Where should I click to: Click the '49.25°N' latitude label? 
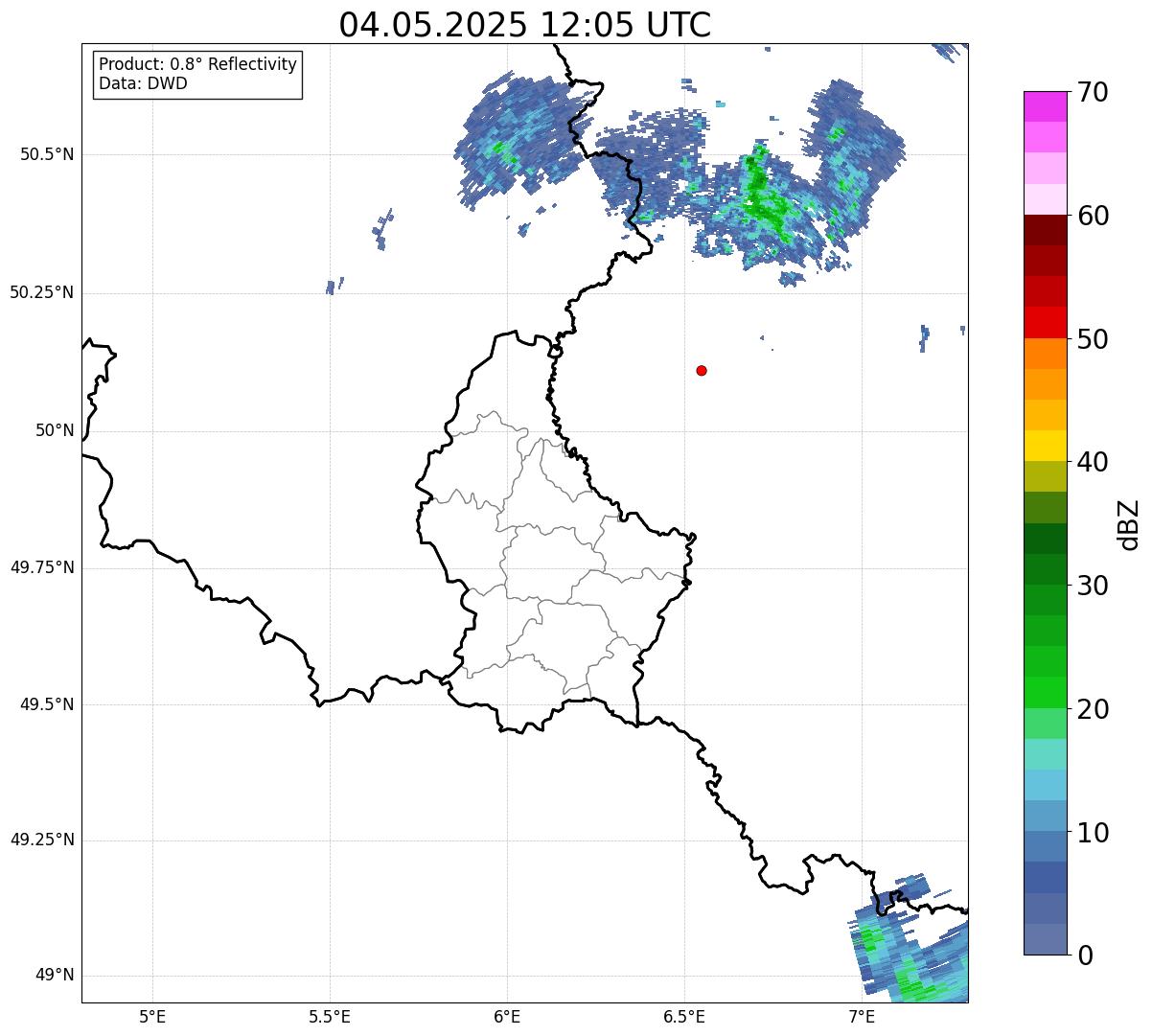click(42, 840)
